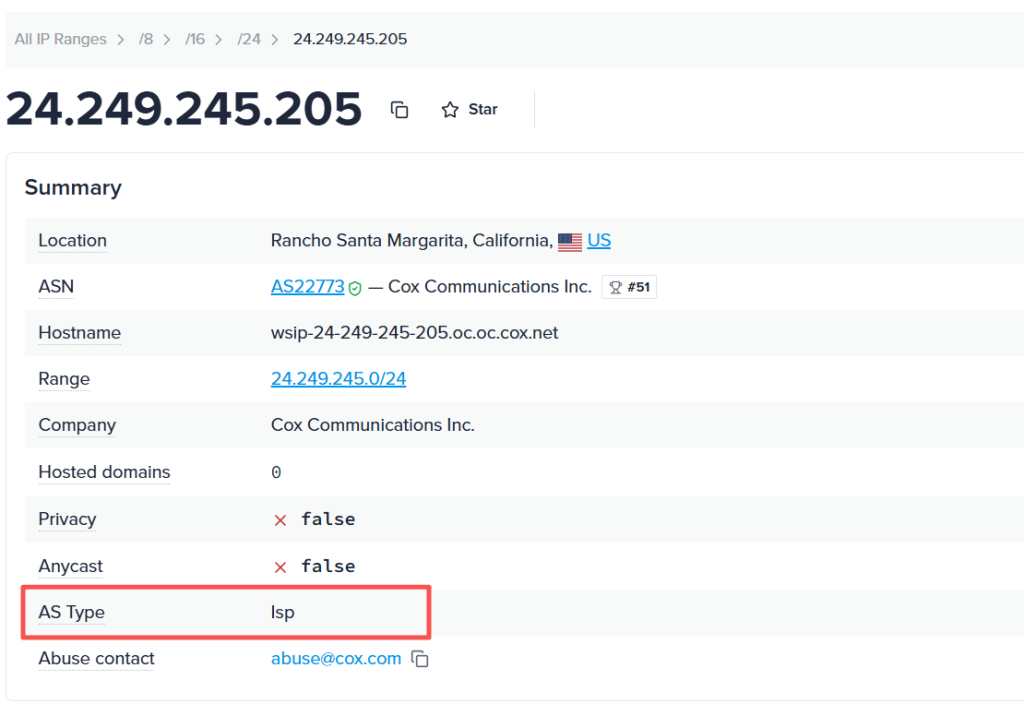Go to the /8 breadcrumb level
Viewport: 1024px width, 716px height.
146,39
